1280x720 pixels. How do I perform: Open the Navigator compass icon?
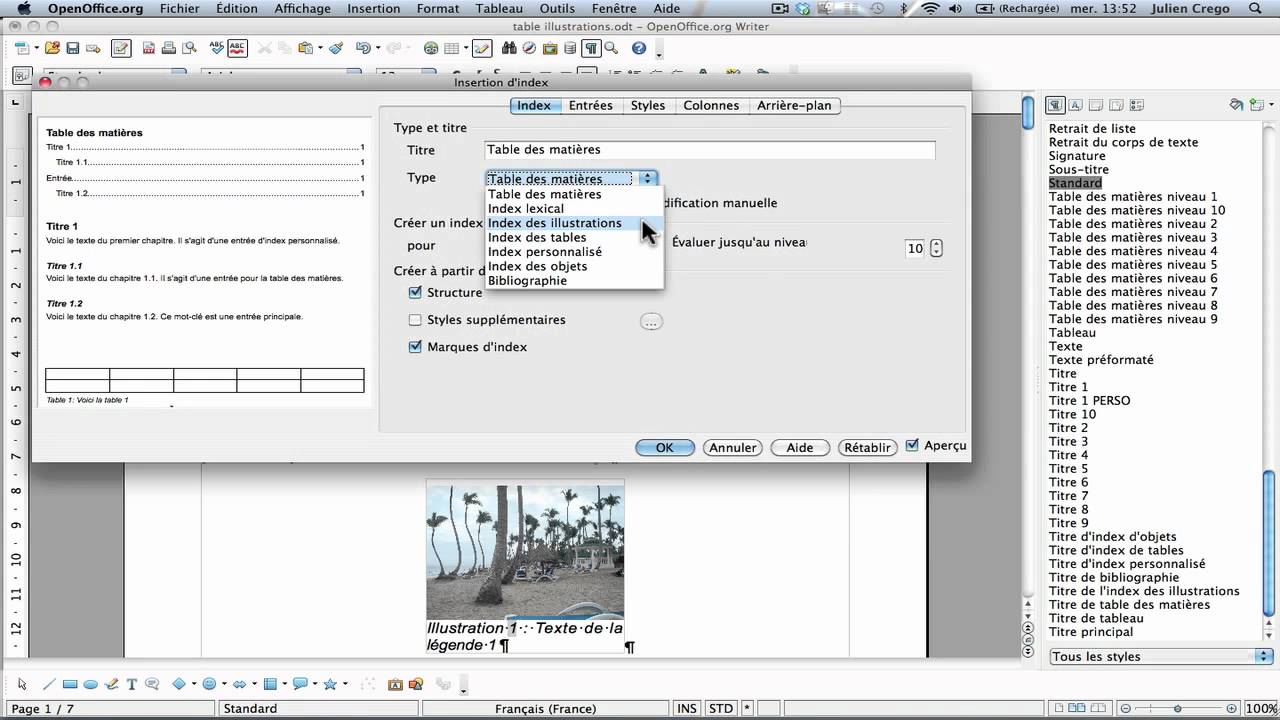tap(529, 47)
